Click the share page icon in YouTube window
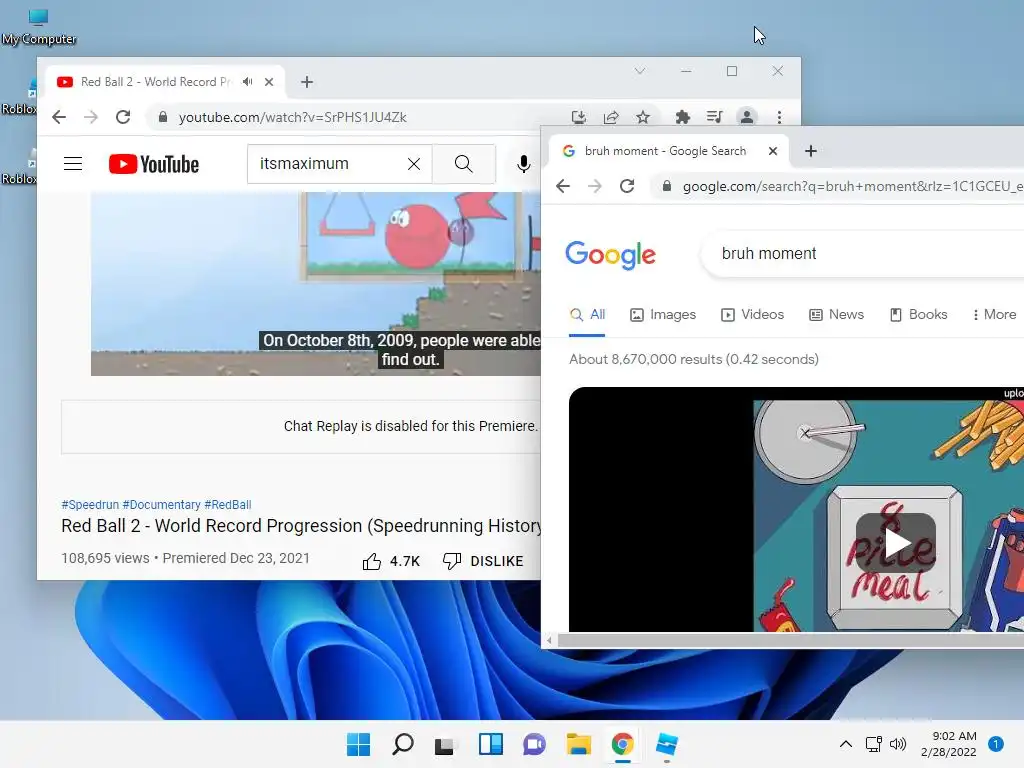 (611, 117)
